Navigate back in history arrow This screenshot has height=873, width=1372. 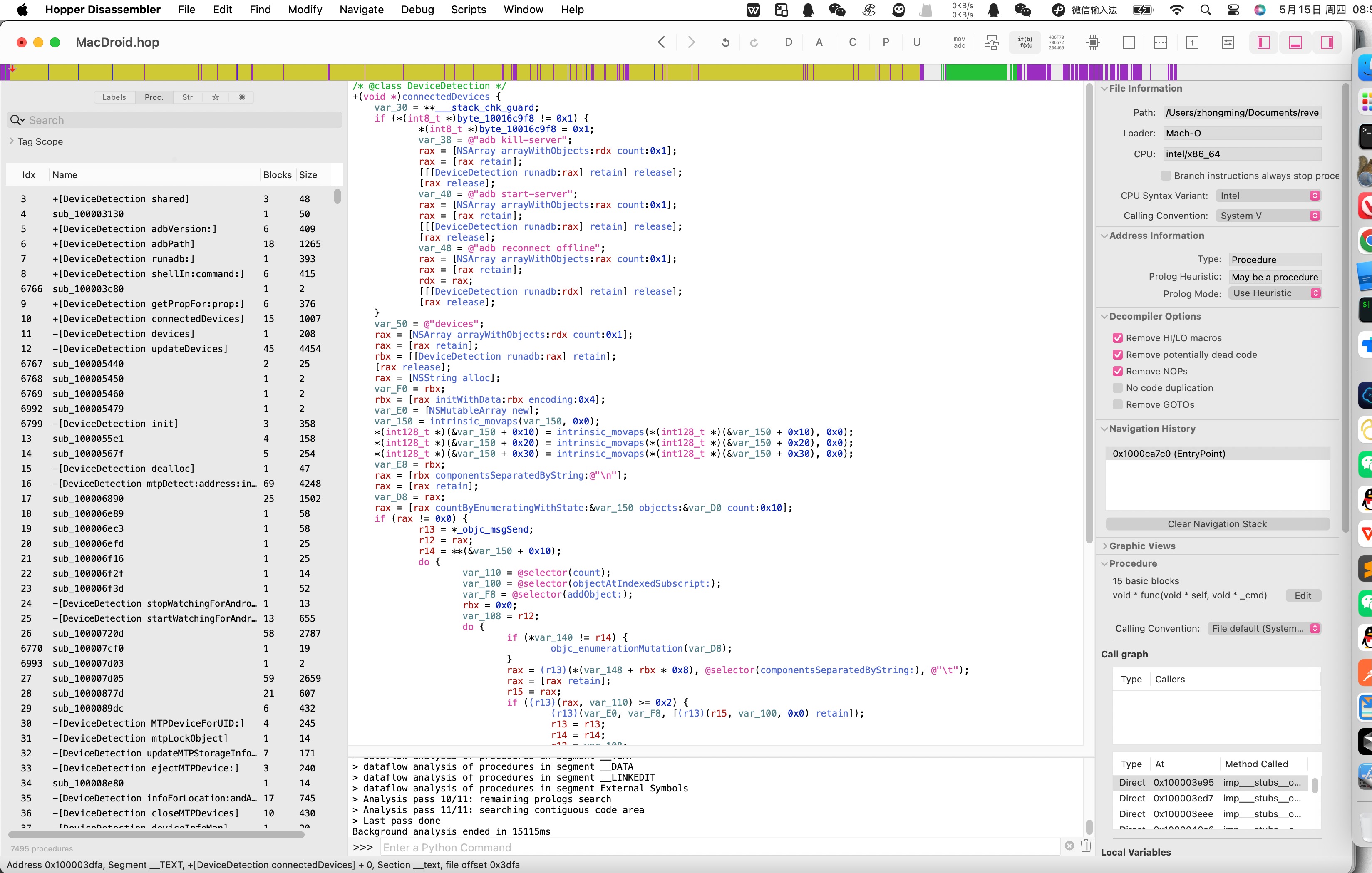tap(662, 42)
